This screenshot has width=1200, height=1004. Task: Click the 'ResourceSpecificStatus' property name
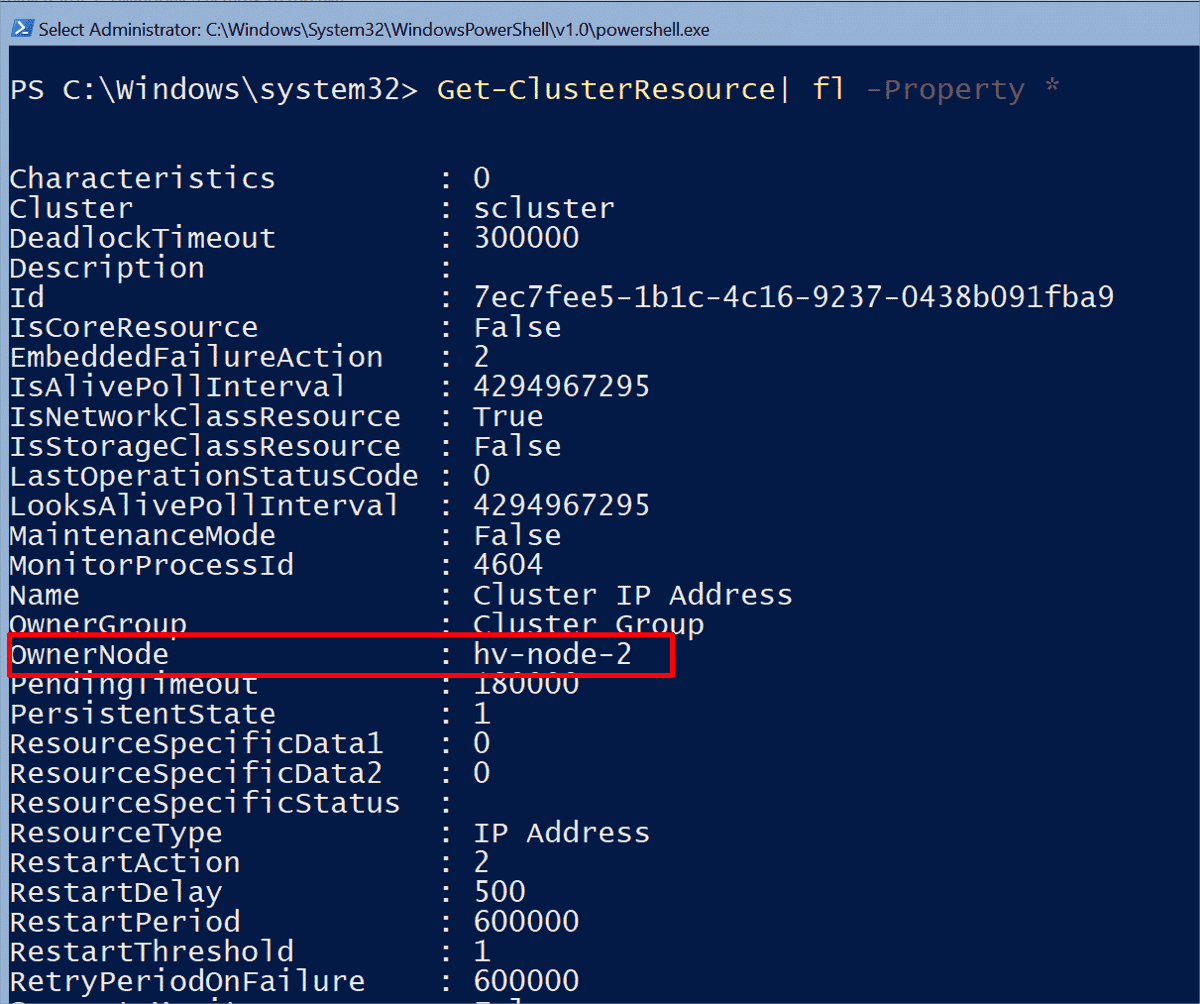pyautogui.click(x=205, y=803)
